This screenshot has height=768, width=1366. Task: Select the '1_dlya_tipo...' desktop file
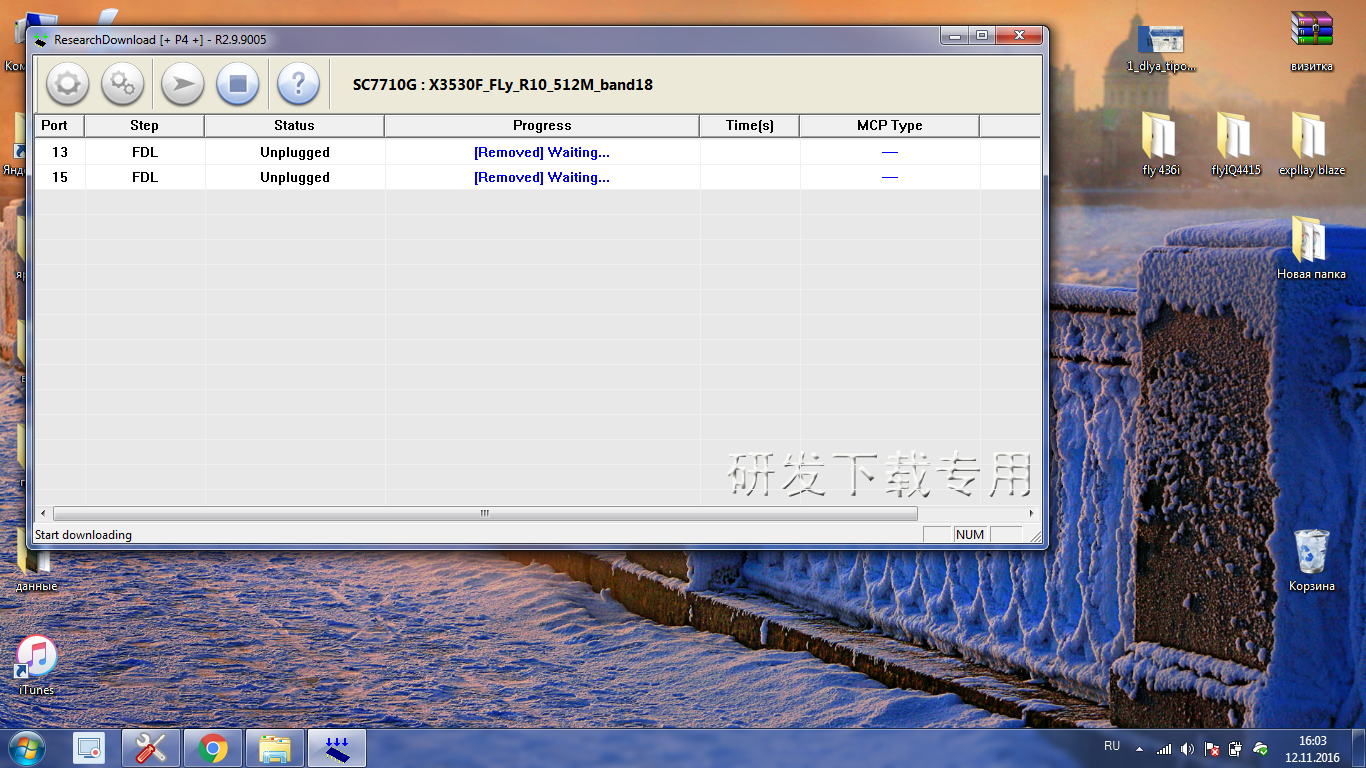pyautogui.click(x=1161, y=48)
